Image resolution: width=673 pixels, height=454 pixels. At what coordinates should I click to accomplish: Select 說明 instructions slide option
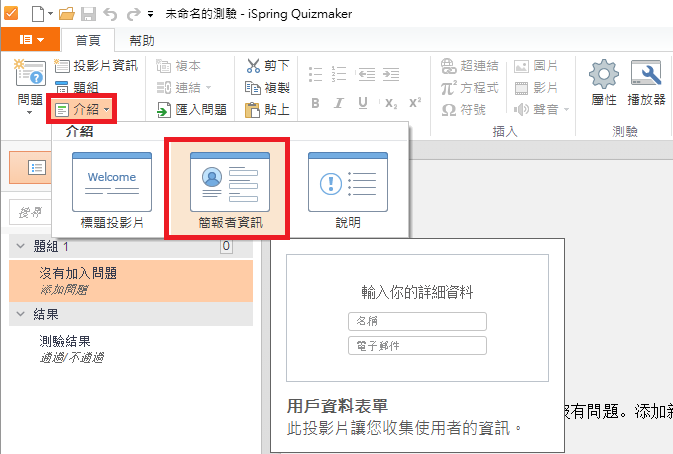pos(348,190)
